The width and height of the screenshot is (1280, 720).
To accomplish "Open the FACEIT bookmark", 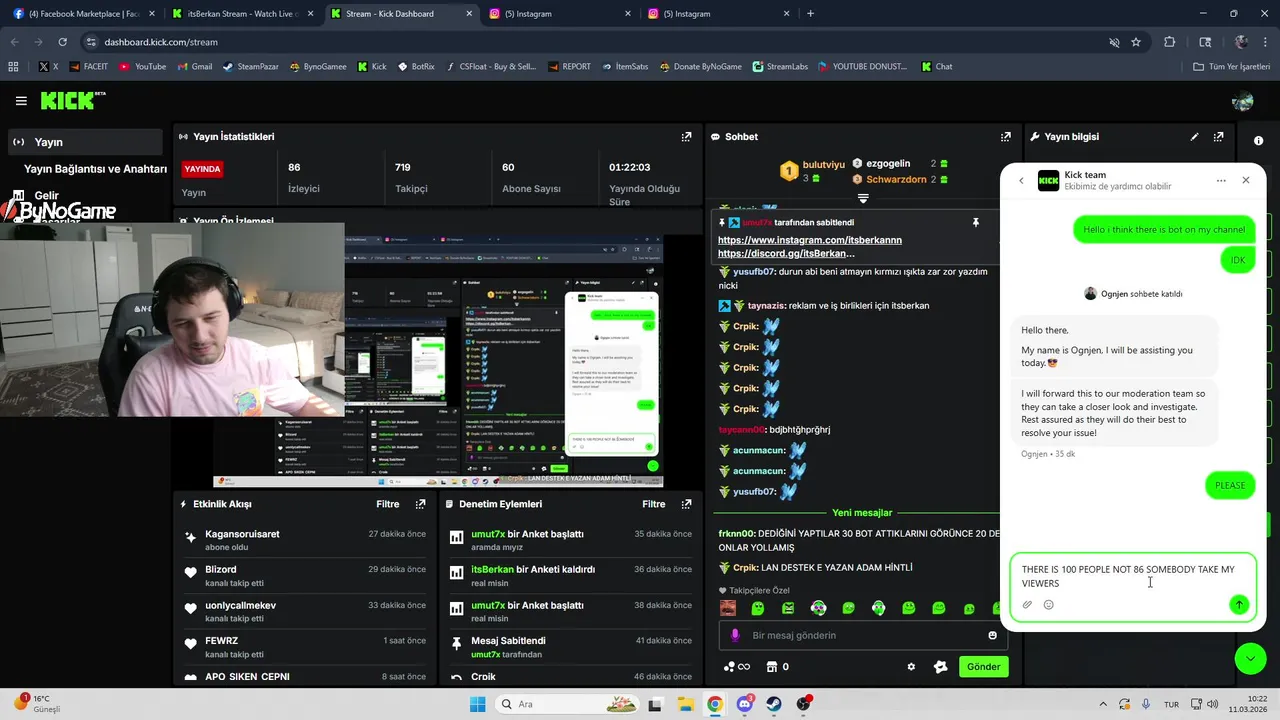I will [x=88, y=67].
